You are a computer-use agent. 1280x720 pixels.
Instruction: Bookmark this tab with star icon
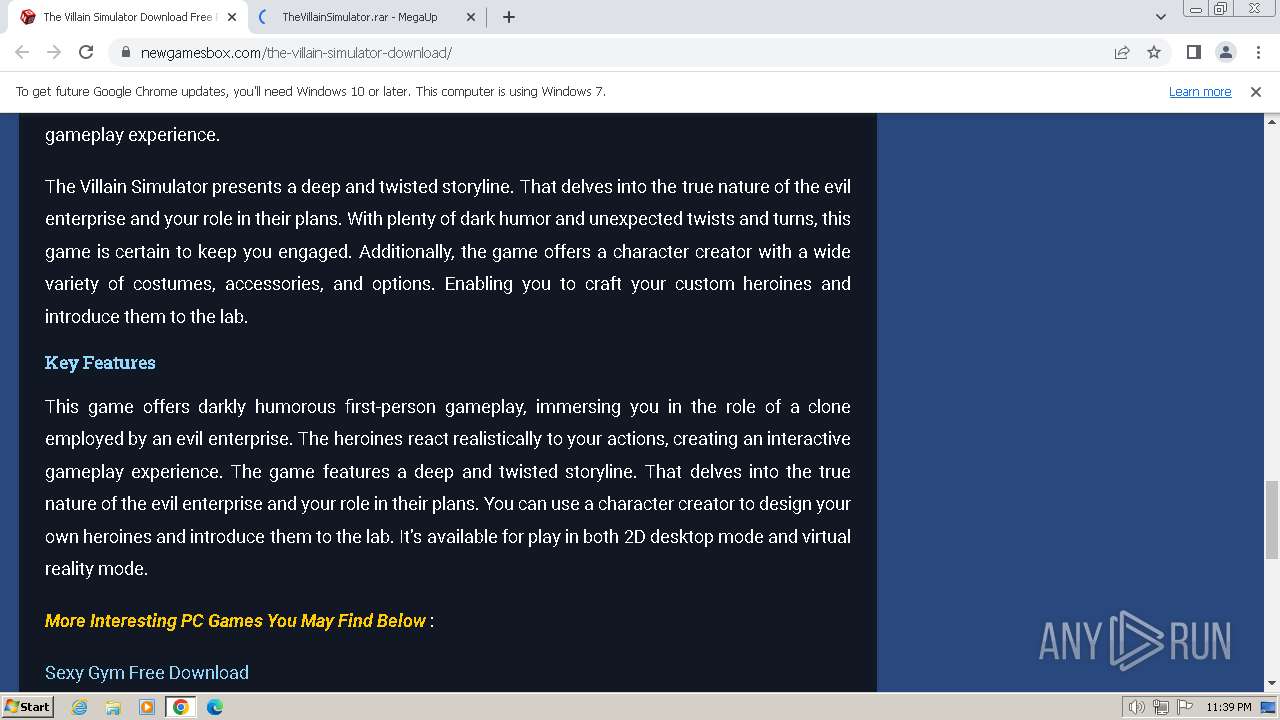(1154, 52)
